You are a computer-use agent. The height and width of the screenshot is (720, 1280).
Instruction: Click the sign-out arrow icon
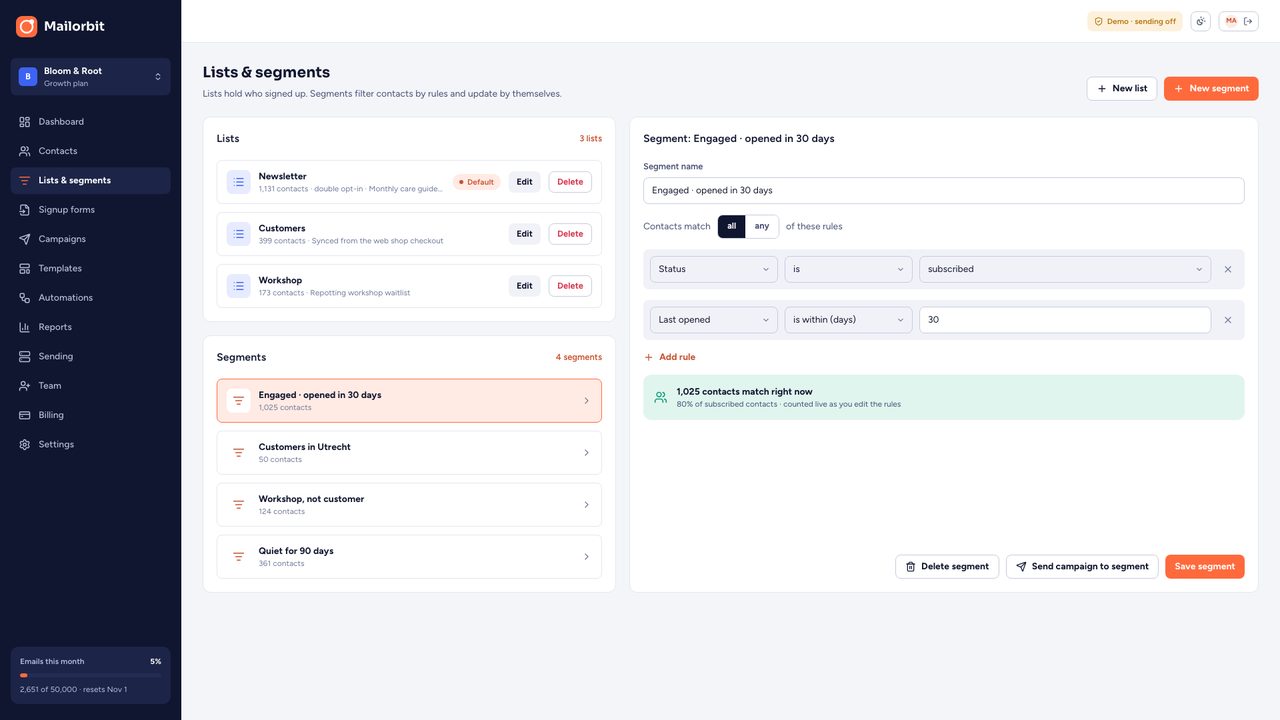[1248, 21]
